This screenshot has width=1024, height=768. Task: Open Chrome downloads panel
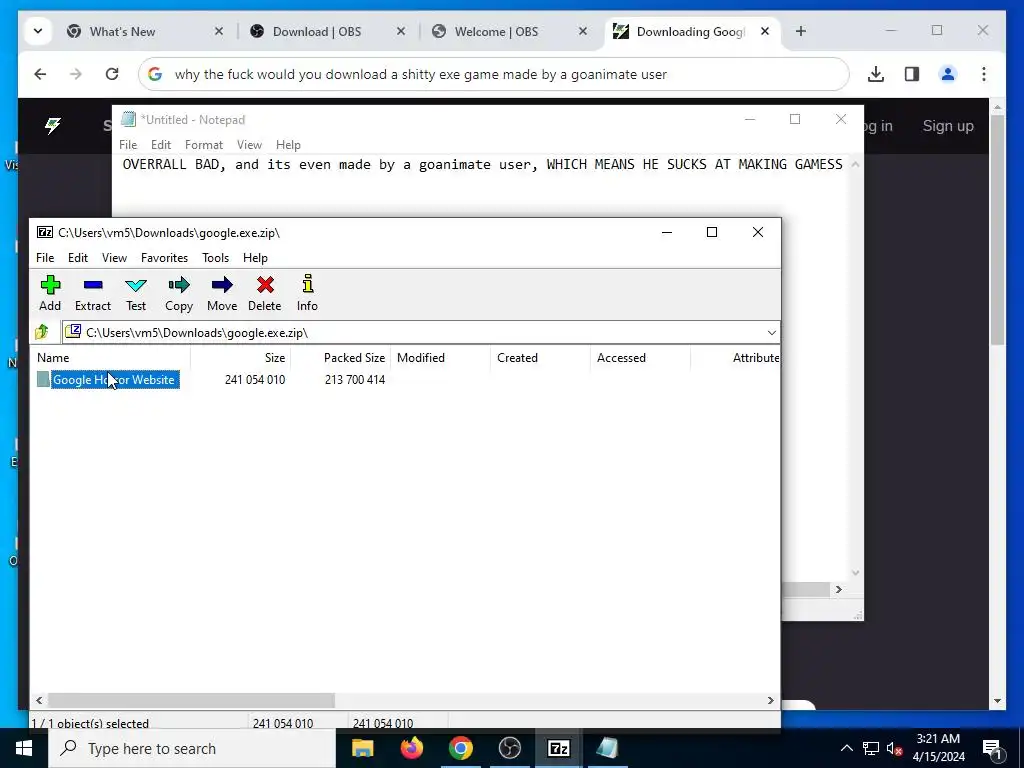pyautogui.click(x=876, y=74)
